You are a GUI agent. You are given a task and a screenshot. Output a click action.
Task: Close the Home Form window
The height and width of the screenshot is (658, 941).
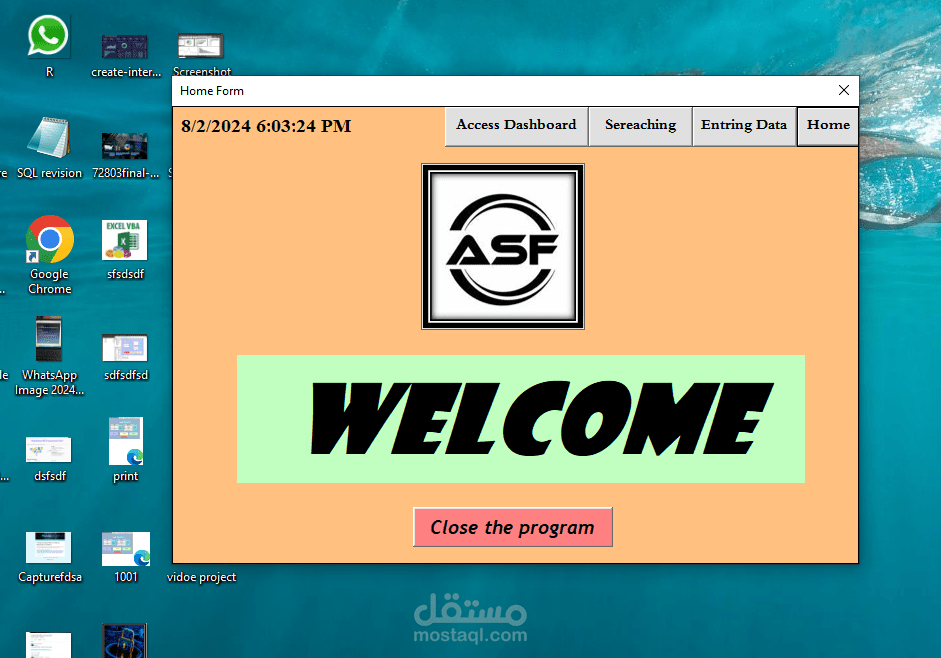coord(843,91)
